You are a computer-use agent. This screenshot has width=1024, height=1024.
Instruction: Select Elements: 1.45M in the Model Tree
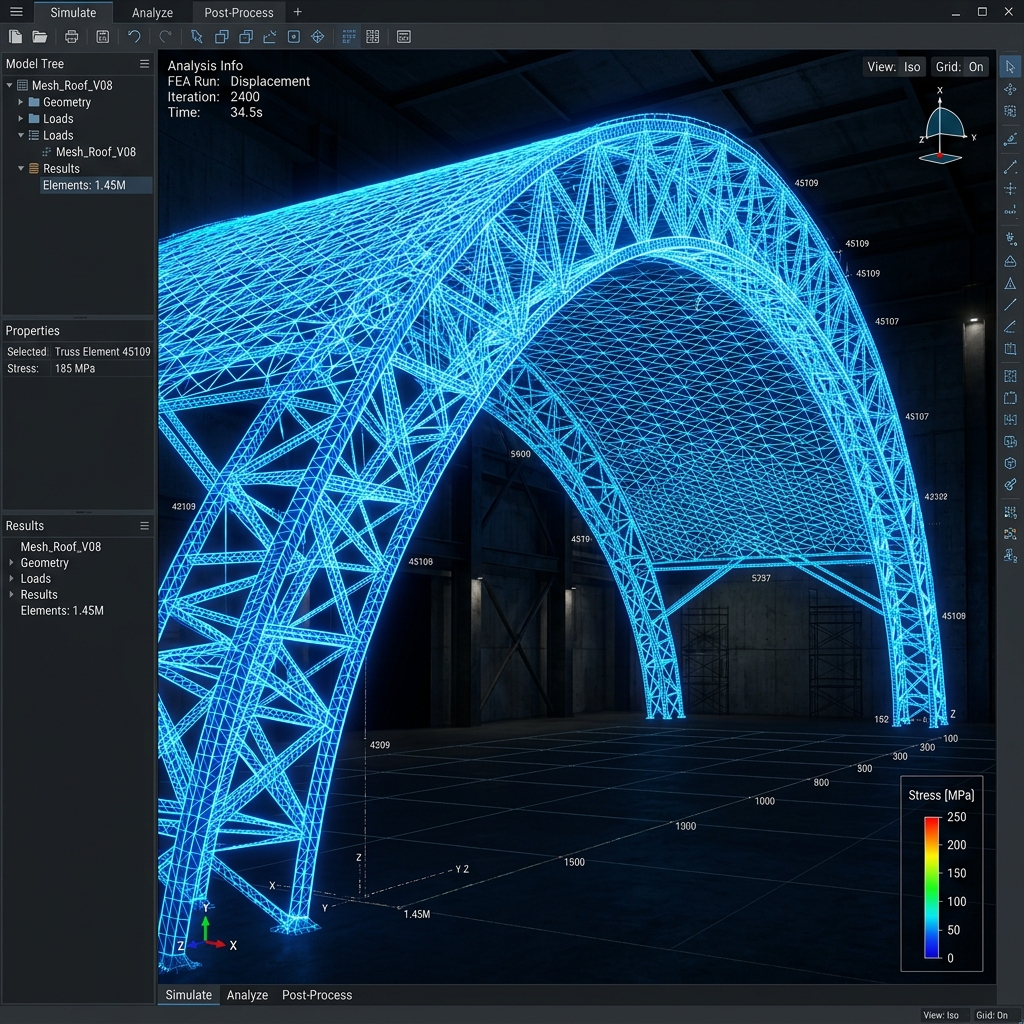point(96,185)
